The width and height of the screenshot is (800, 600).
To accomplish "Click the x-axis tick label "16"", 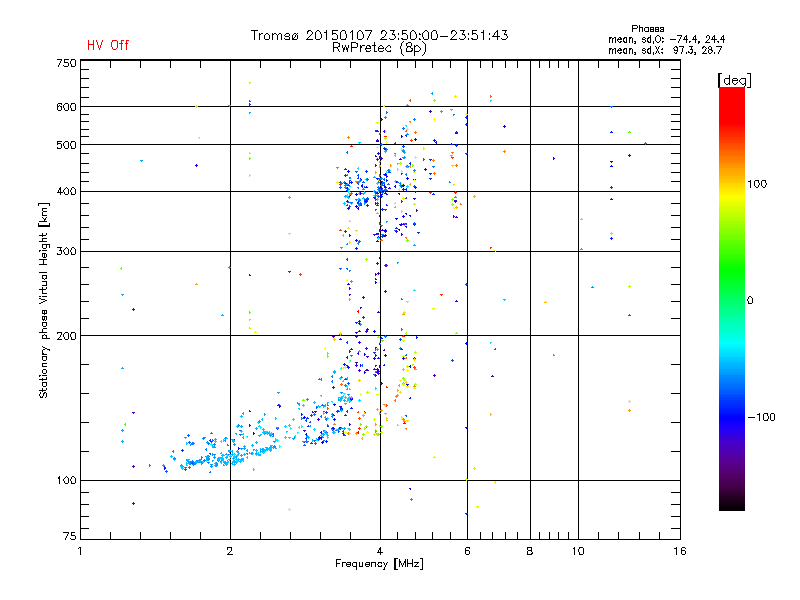I will point(680,551).
